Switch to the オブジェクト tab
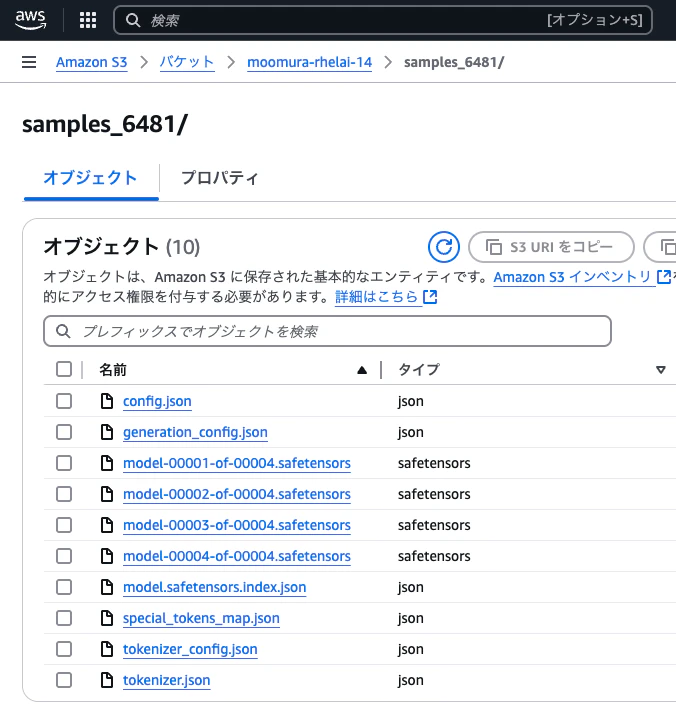This screenshot has width=676, height=707. pyautogui.click(x=90, y=178)
